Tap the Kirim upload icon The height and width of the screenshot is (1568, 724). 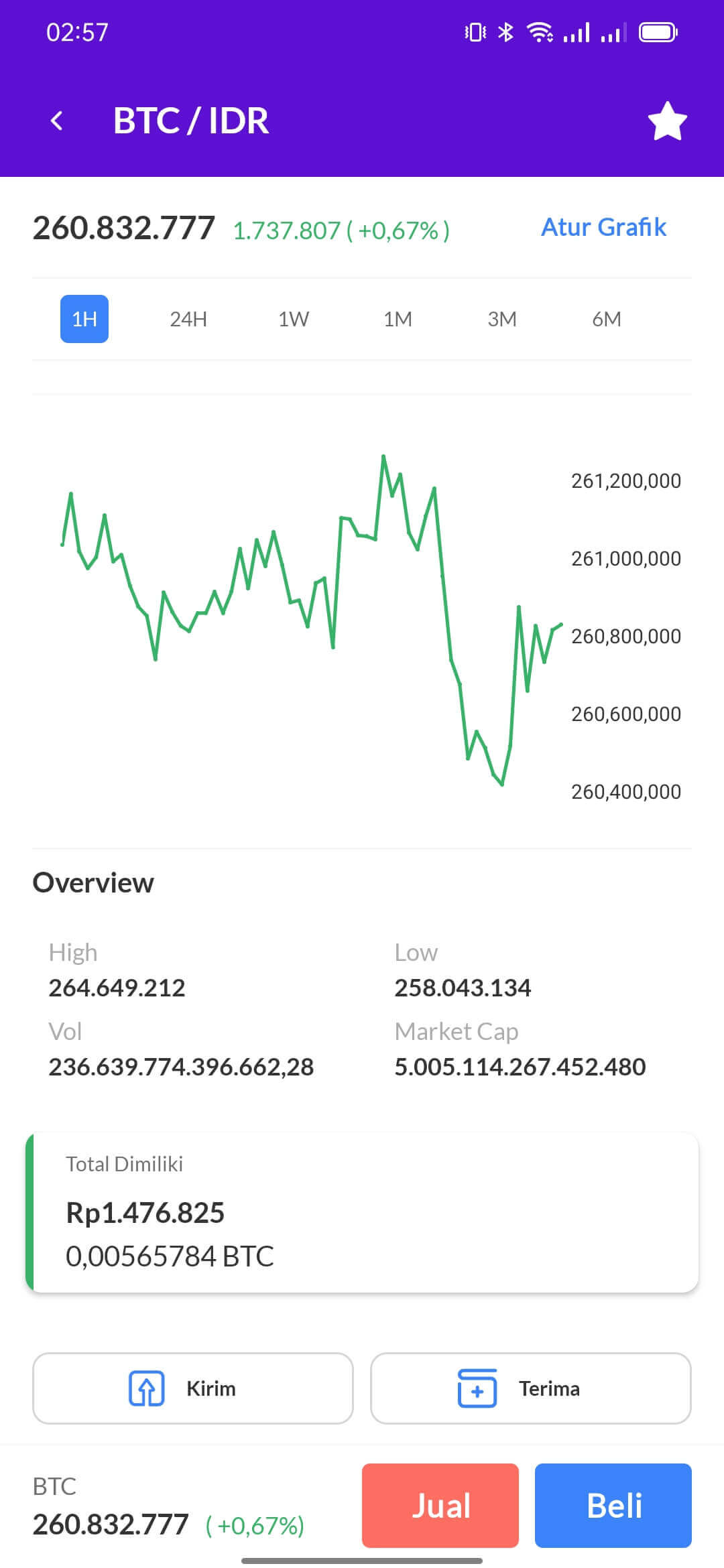pyautogui.click(x=146, y=1388)
